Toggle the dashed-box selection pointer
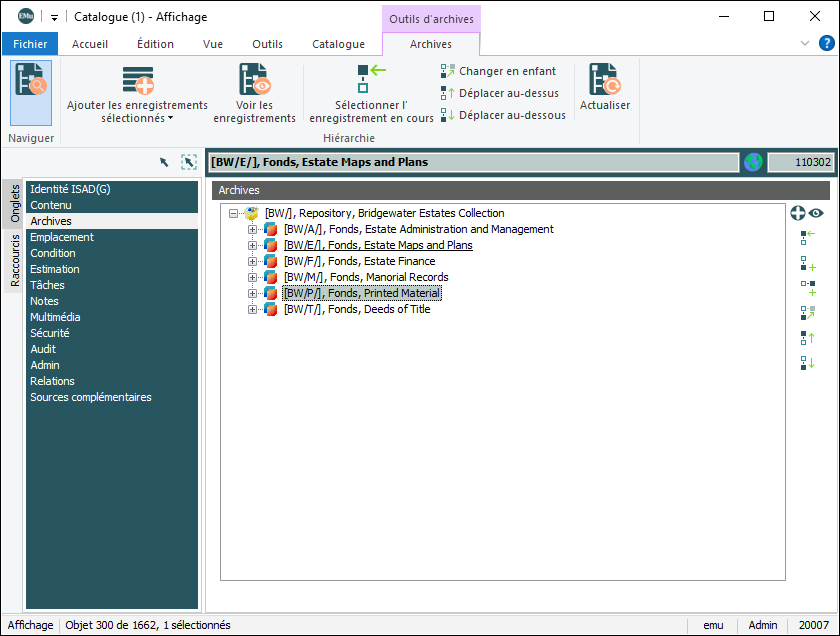The image size is (840, 636). 189,162
